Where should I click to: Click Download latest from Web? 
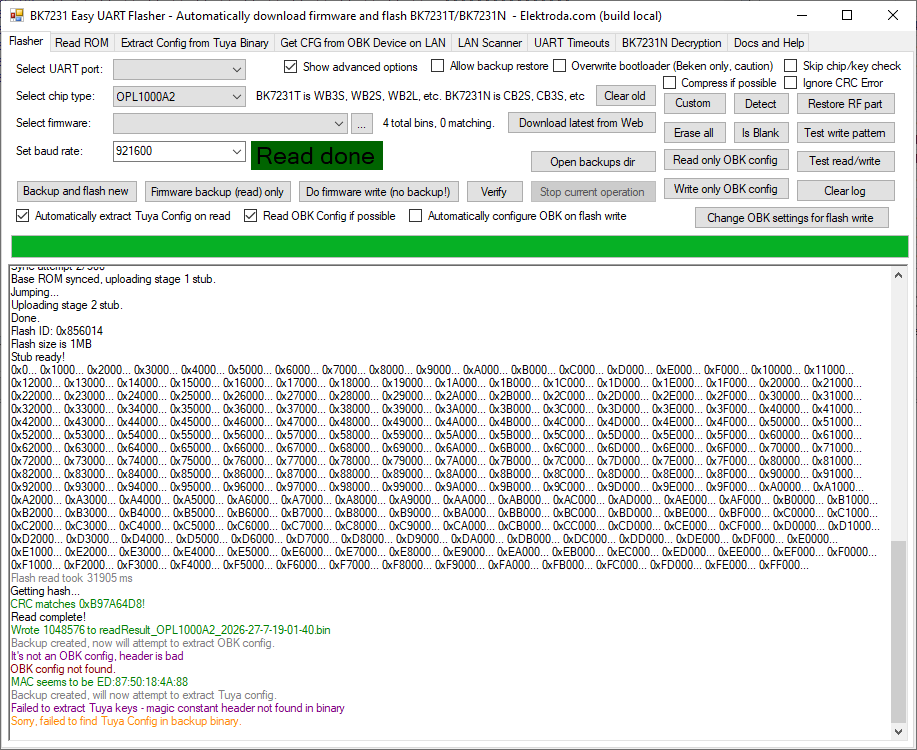pos(581,123)
